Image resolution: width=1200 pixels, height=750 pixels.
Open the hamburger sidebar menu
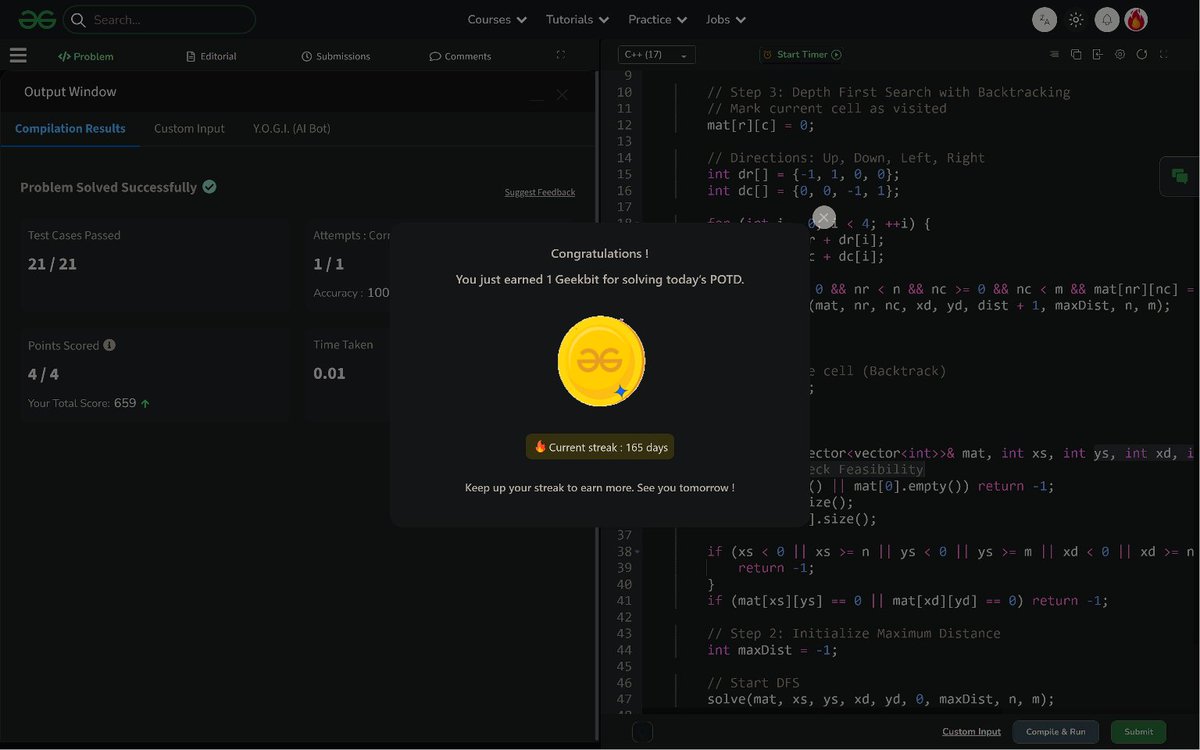pyautogui.click(x=18, y=56)
